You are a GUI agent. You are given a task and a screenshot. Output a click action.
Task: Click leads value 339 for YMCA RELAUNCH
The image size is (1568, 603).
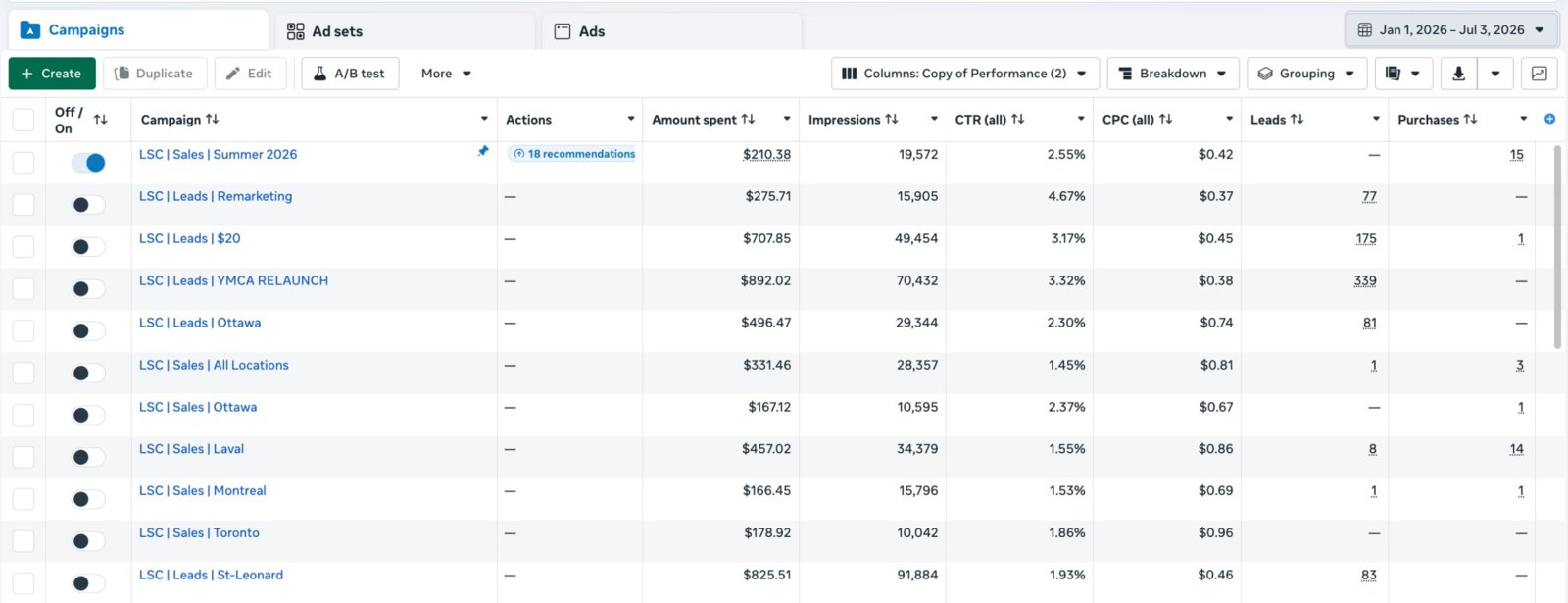point(1365,280)
